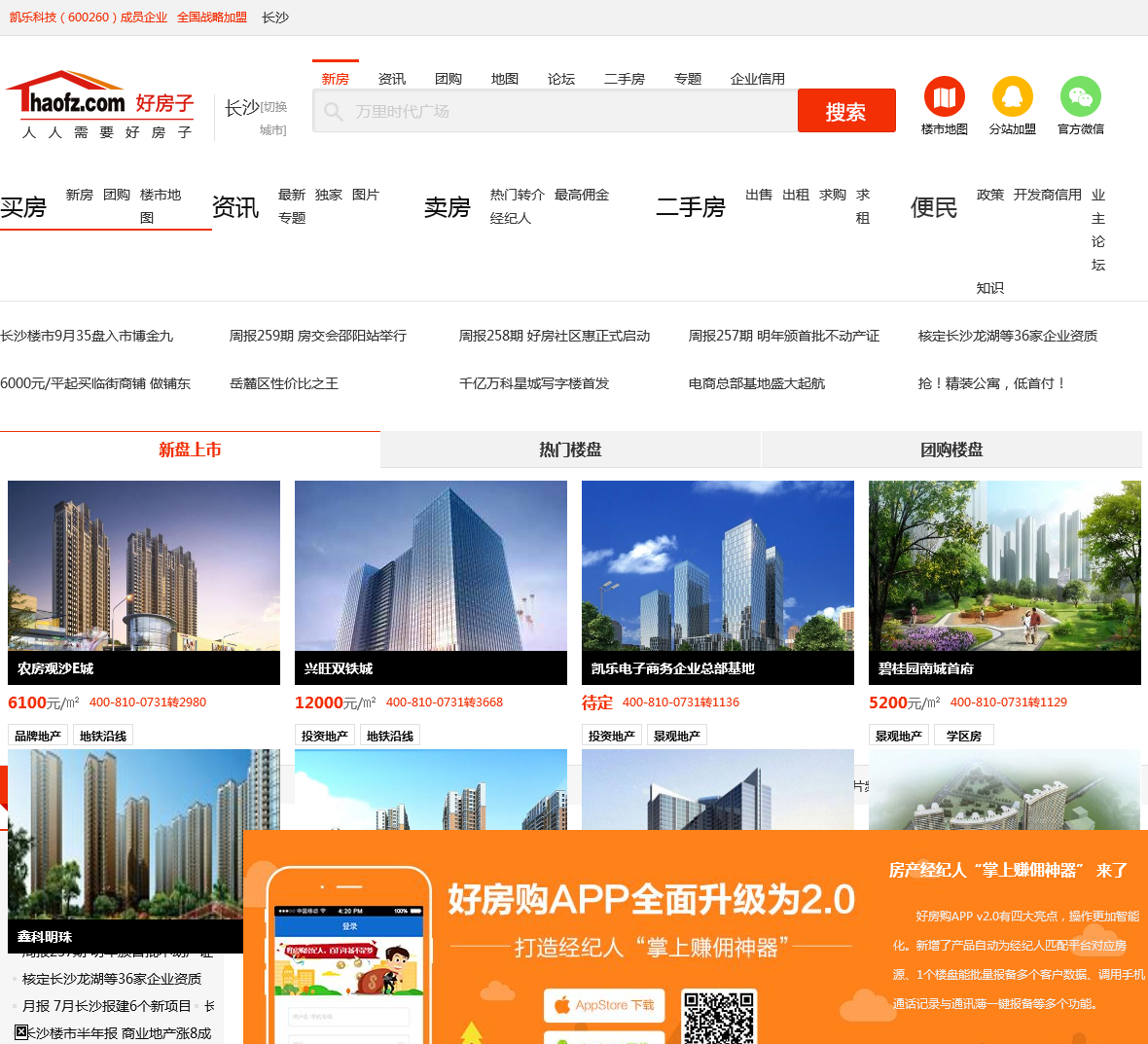
Task: Open headline 长沙楼市9月35盘入市博金九
Action: (87, 336)
